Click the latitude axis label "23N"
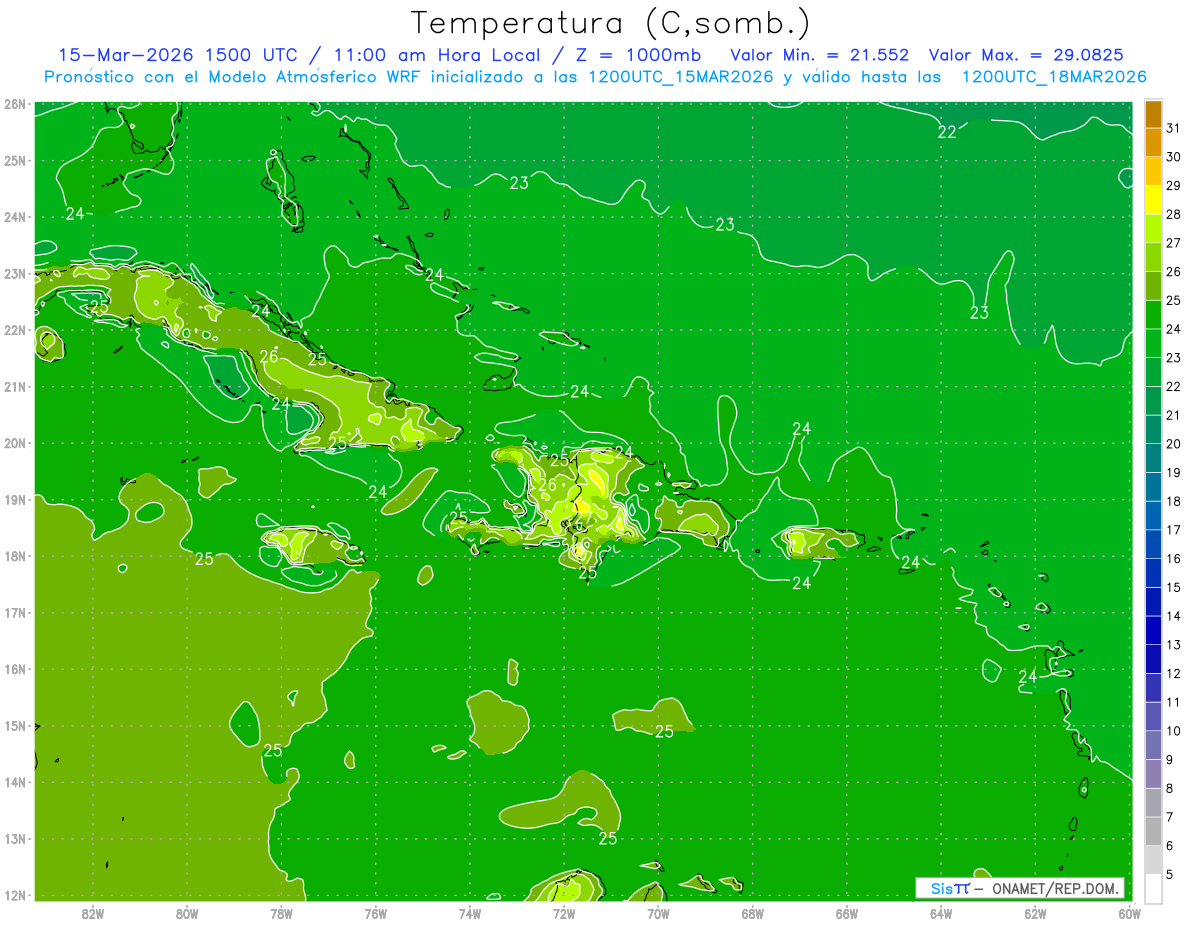 tap(14, 273)
